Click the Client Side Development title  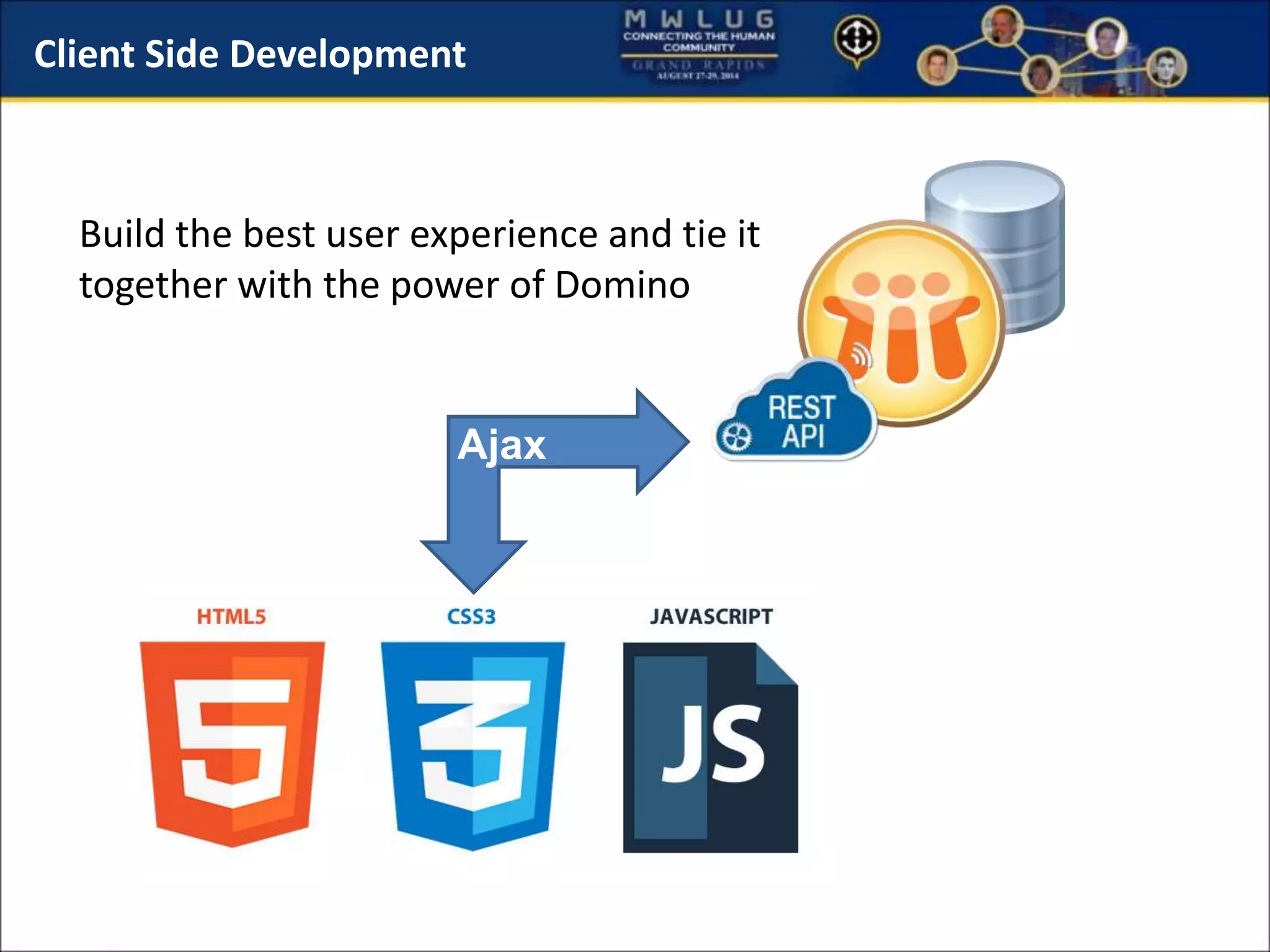249,54
